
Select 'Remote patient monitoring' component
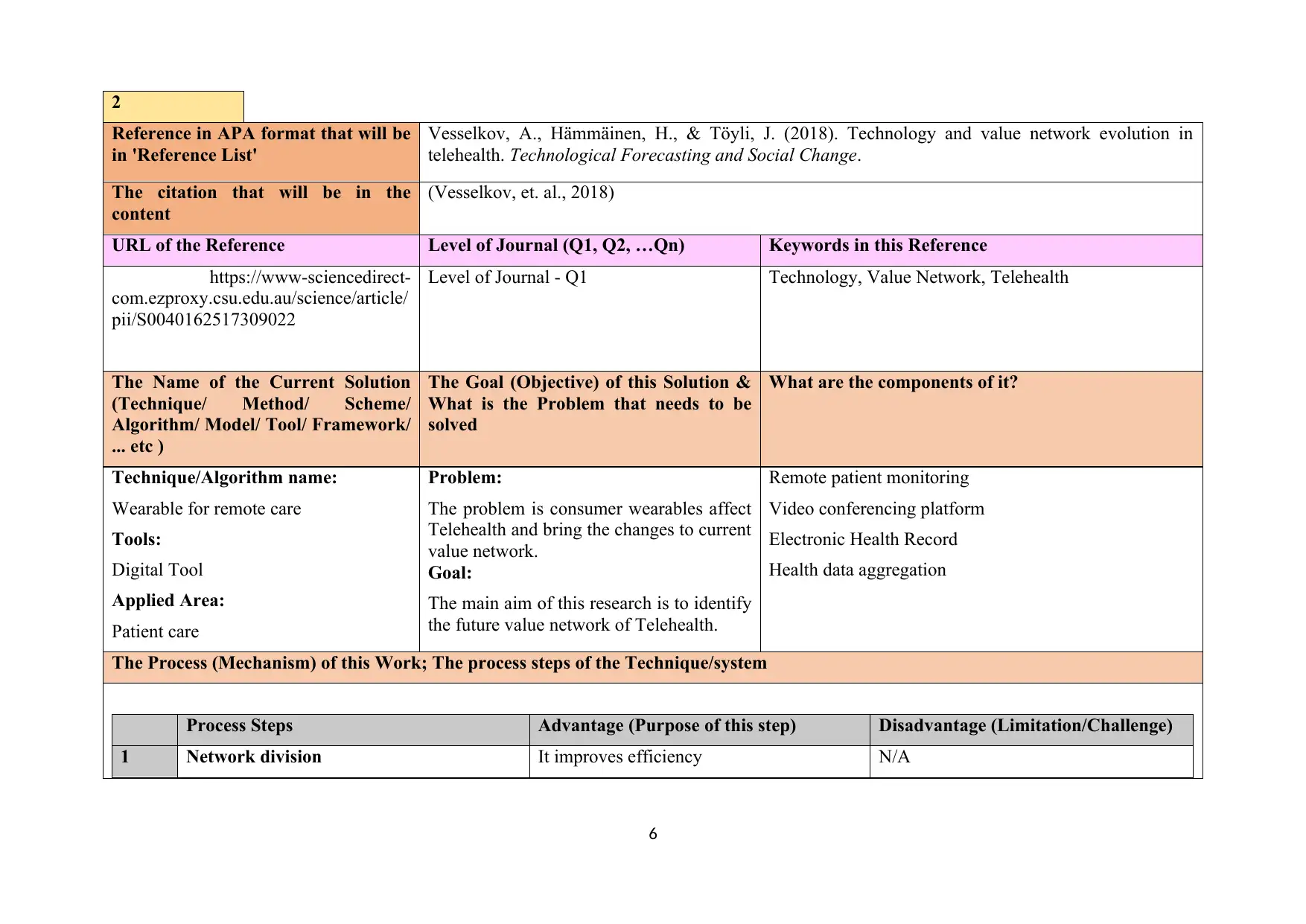tap(869, 478)
